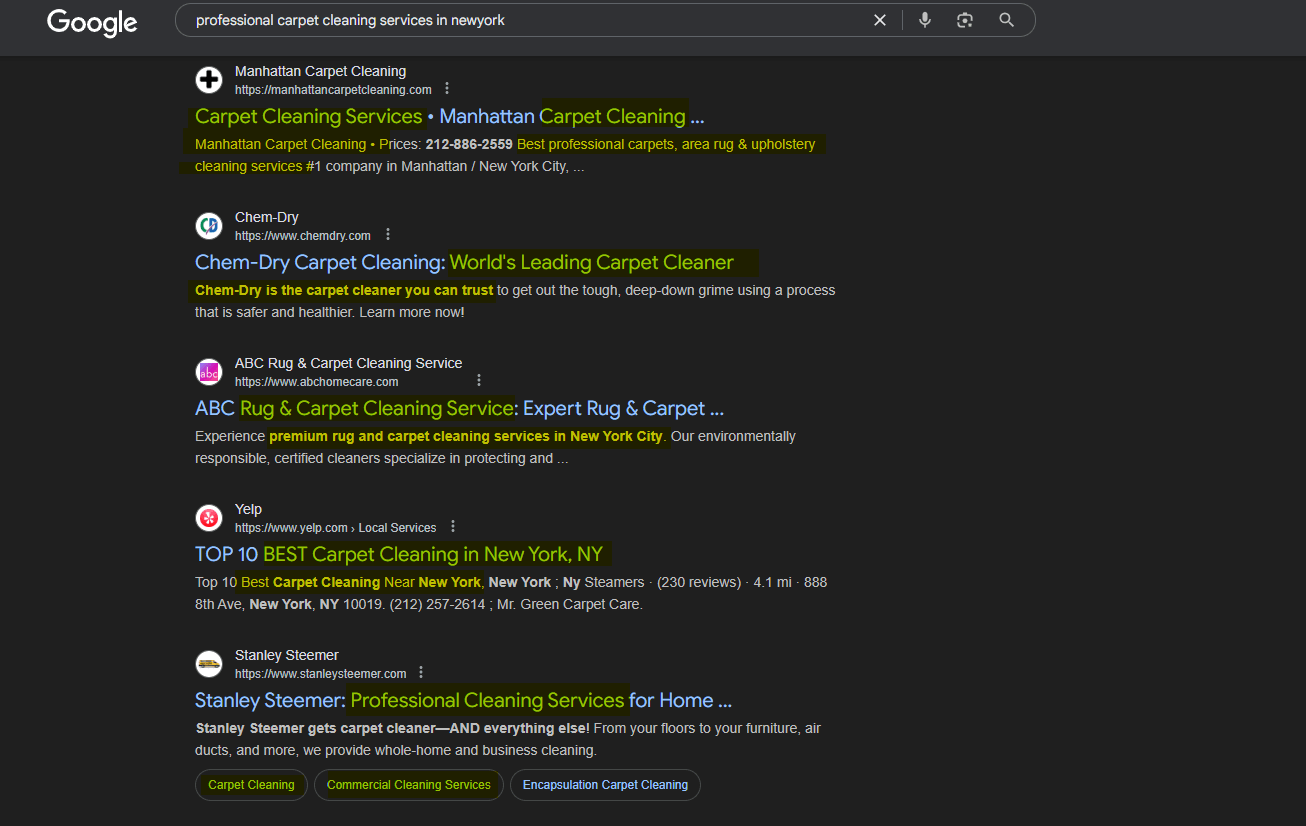Click the https://www.chemdry.com URL text
This screenshot has width=1306, height=826.
[x=303, y=236]
